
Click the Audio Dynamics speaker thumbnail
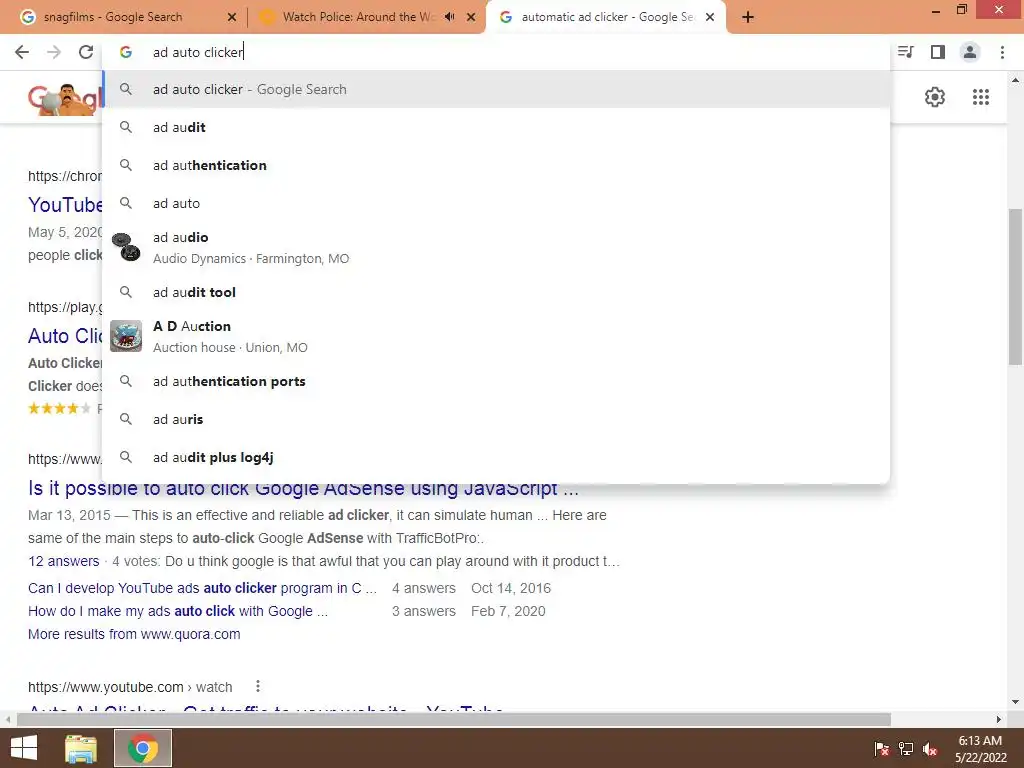click(126, 247)
